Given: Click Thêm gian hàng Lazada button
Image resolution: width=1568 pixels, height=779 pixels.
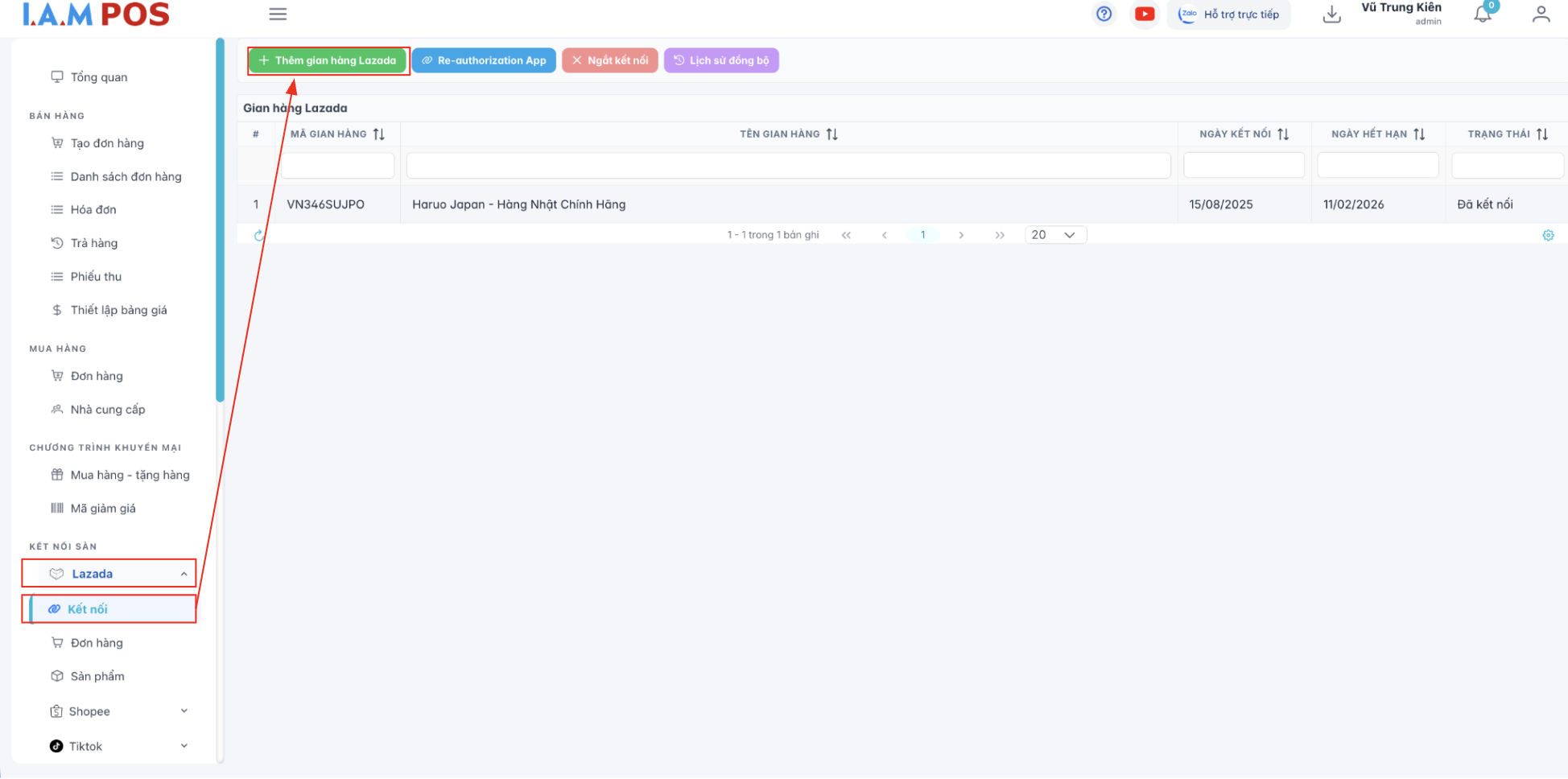Looking at the screenshot, I should 328,60.
